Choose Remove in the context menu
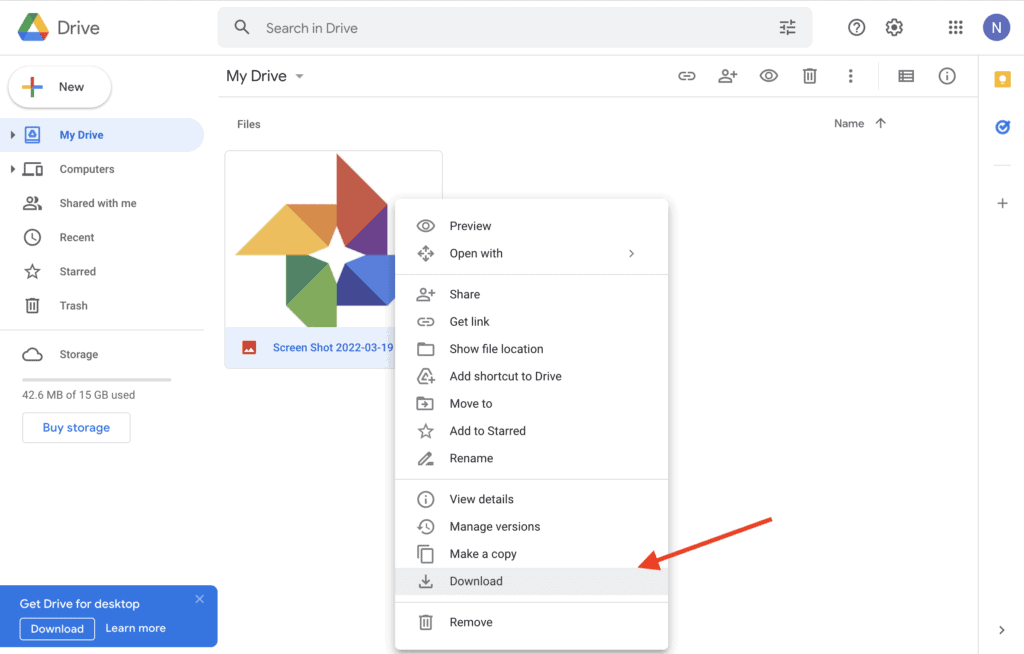Screen dimensions: 1024x654 [x=532, y=622]
